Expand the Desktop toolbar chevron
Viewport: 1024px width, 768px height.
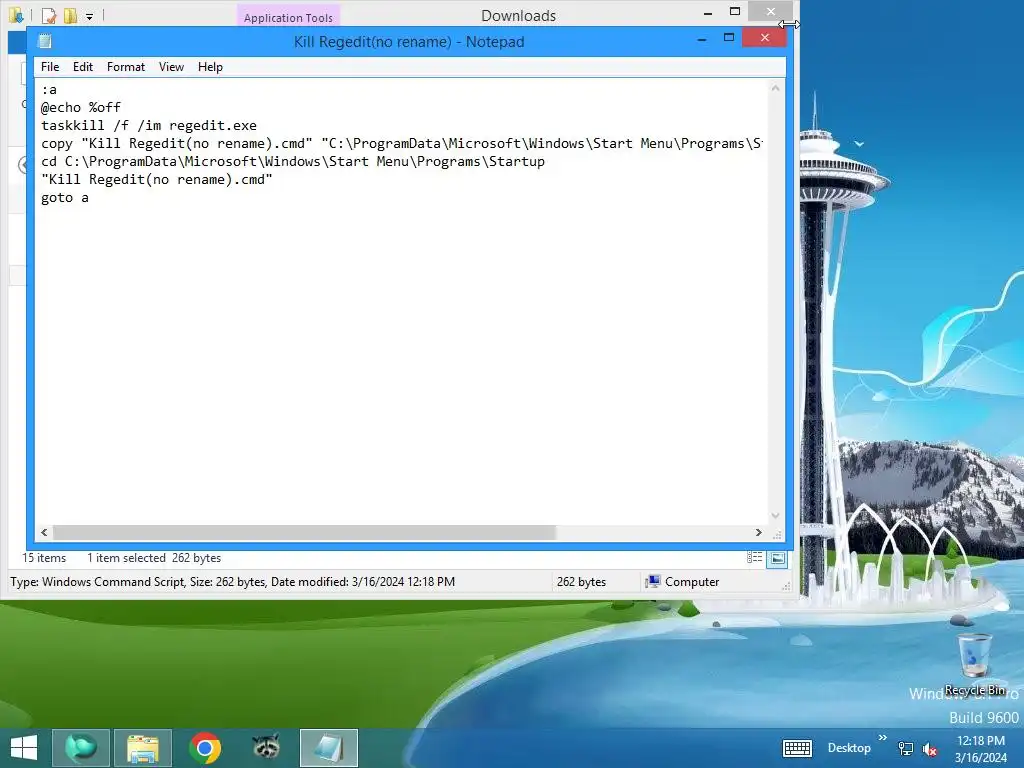click(883, 738)
